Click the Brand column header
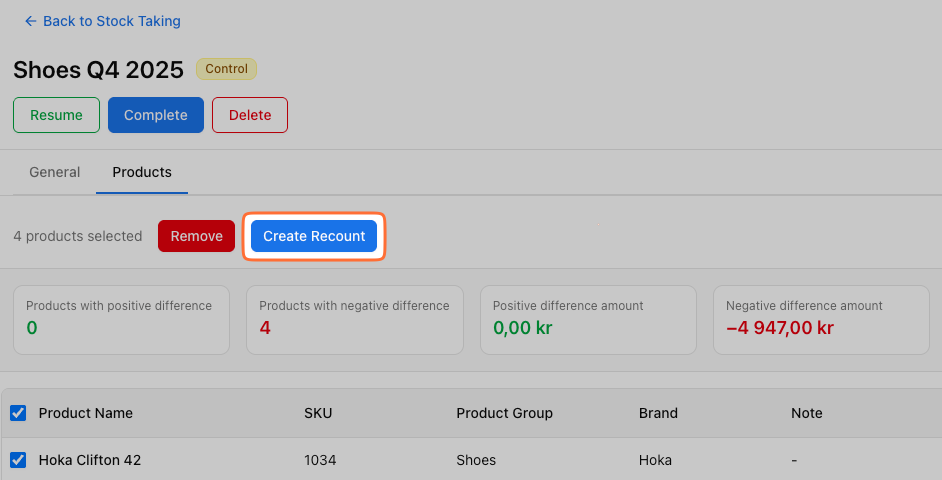This screenshot has width=942, height=480. tap(658, 413)
